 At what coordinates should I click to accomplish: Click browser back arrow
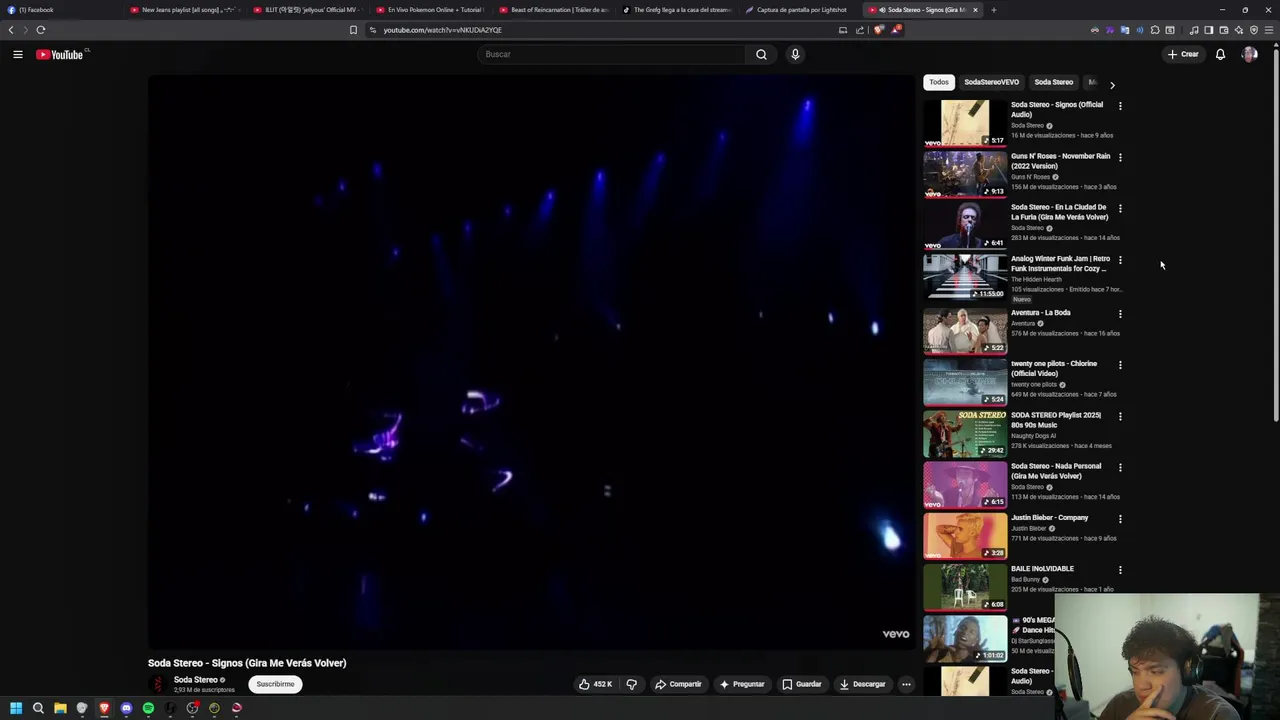pos(11,30)
